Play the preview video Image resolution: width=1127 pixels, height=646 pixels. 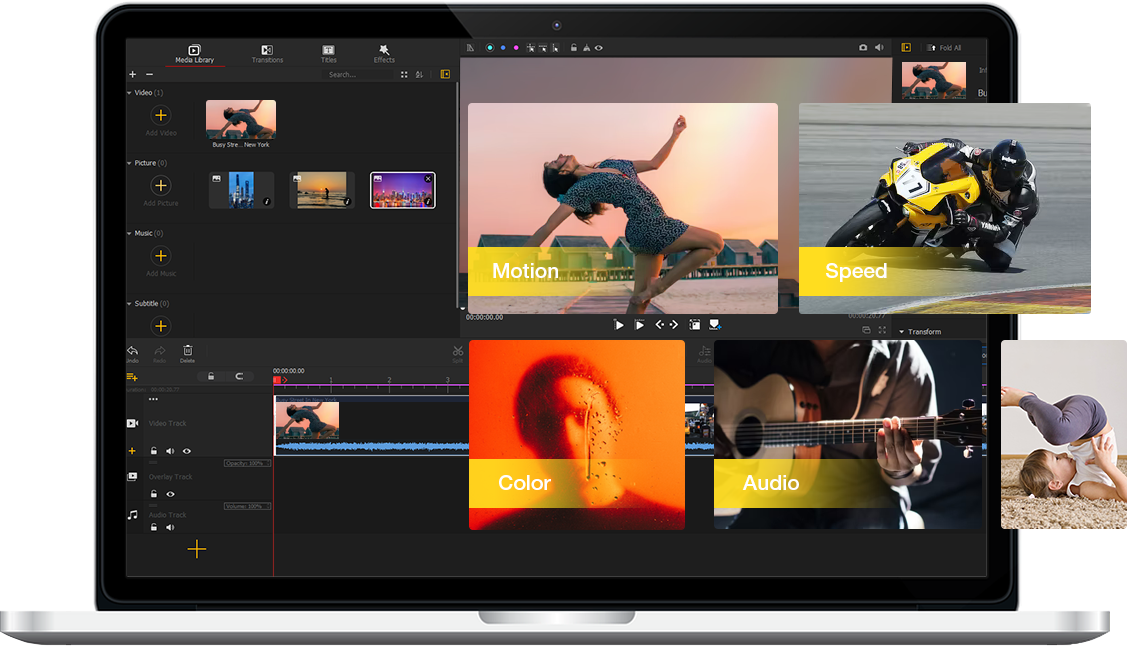[x=618, y=325]
